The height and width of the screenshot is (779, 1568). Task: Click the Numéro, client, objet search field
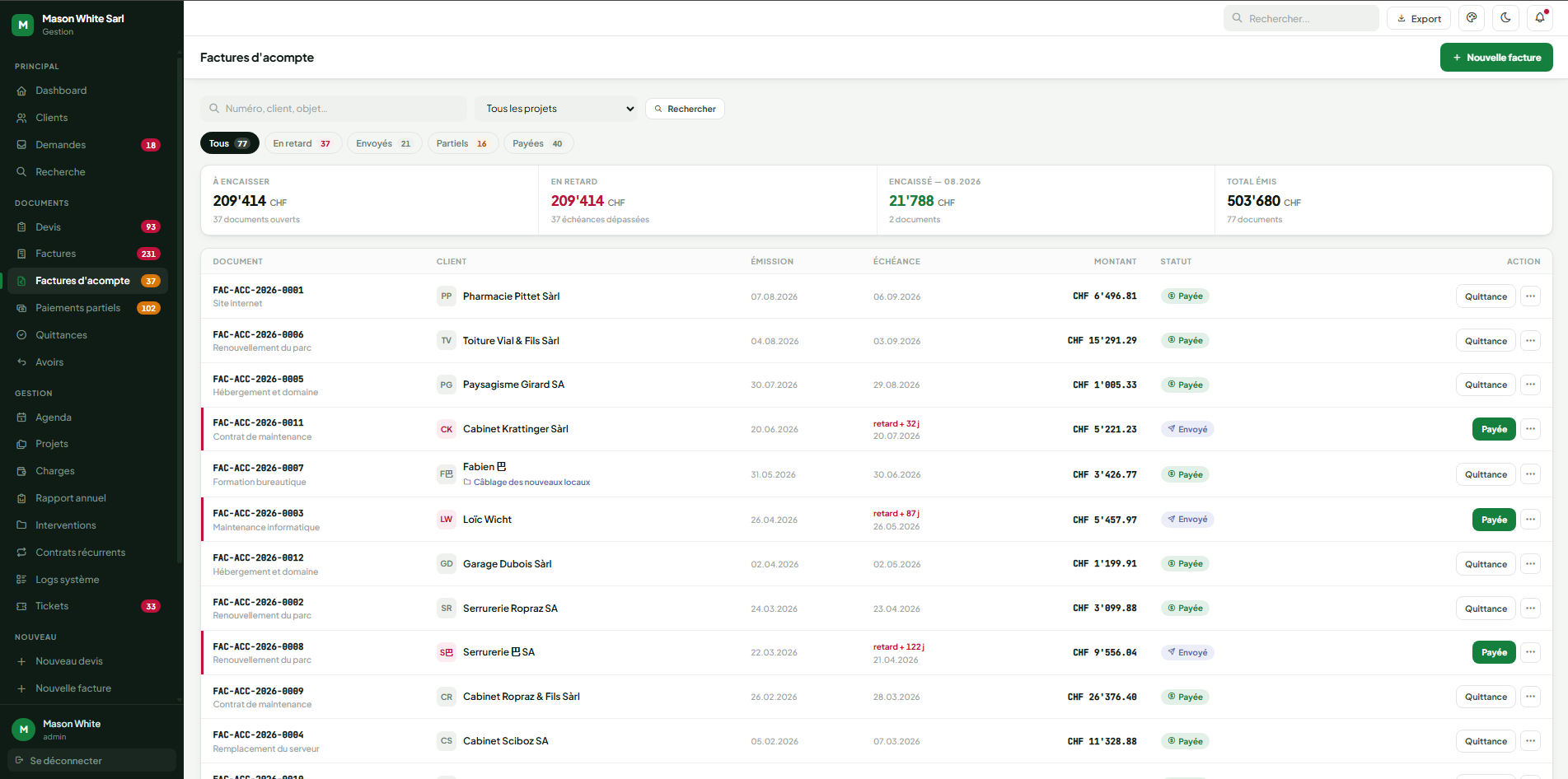(x=334, y=109)
